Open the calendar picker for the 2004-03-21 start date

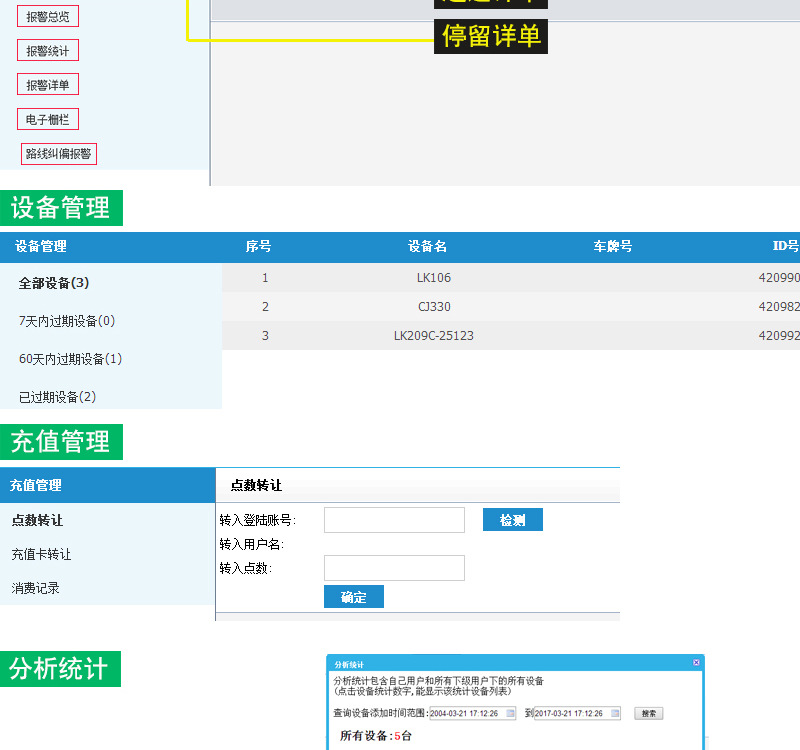pos(510,713)
